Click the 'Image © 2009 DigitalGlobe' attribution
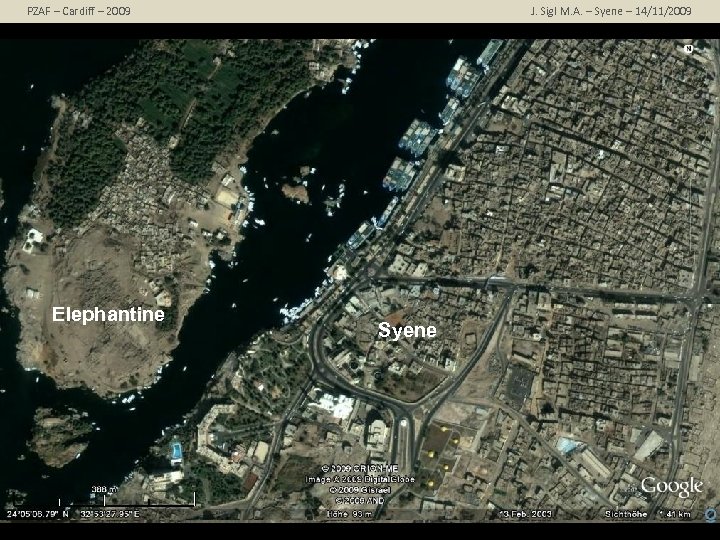 tap(360, 479)
